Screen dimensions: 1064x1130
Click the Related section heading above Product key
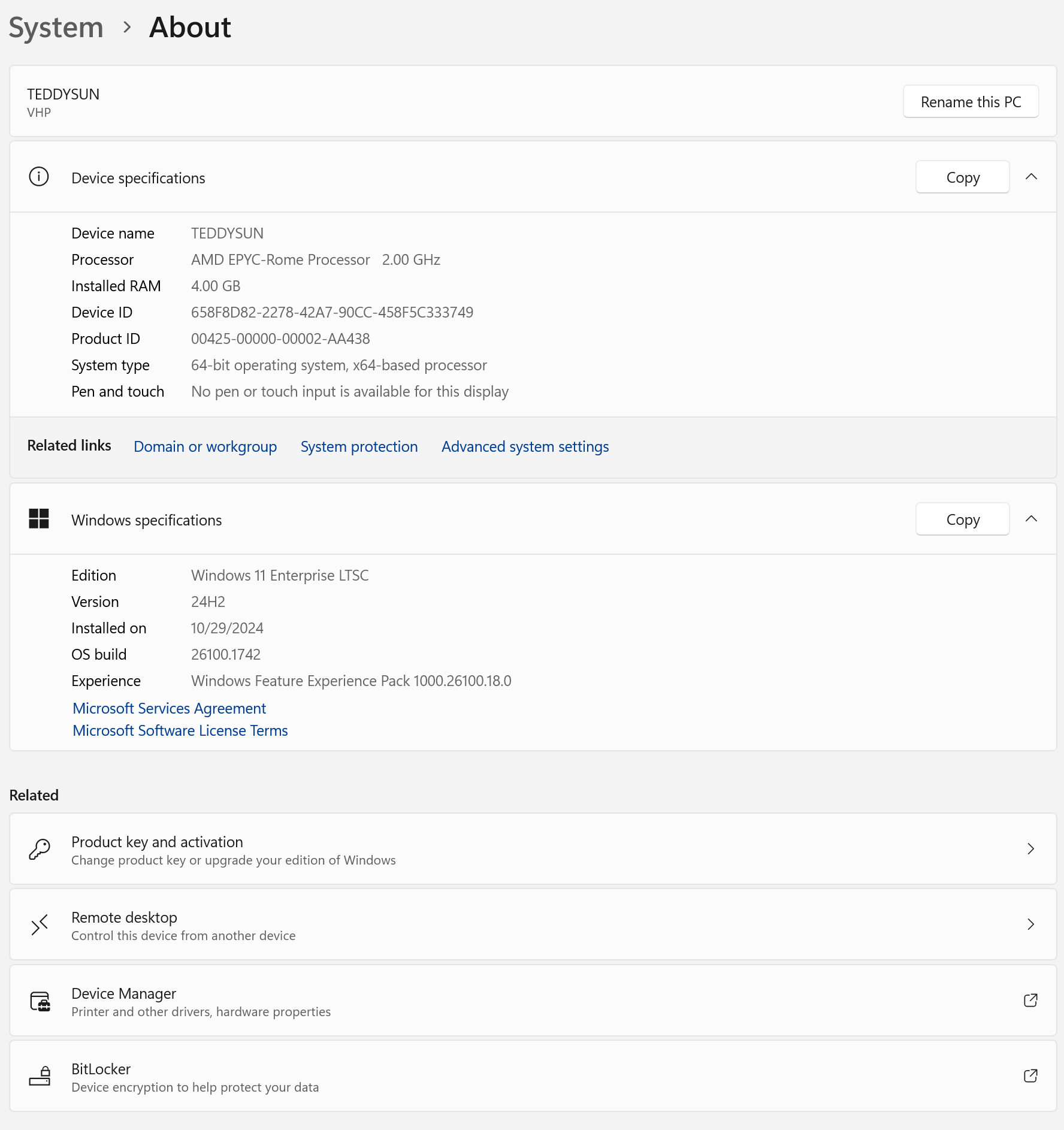click(x=34, y=796)
